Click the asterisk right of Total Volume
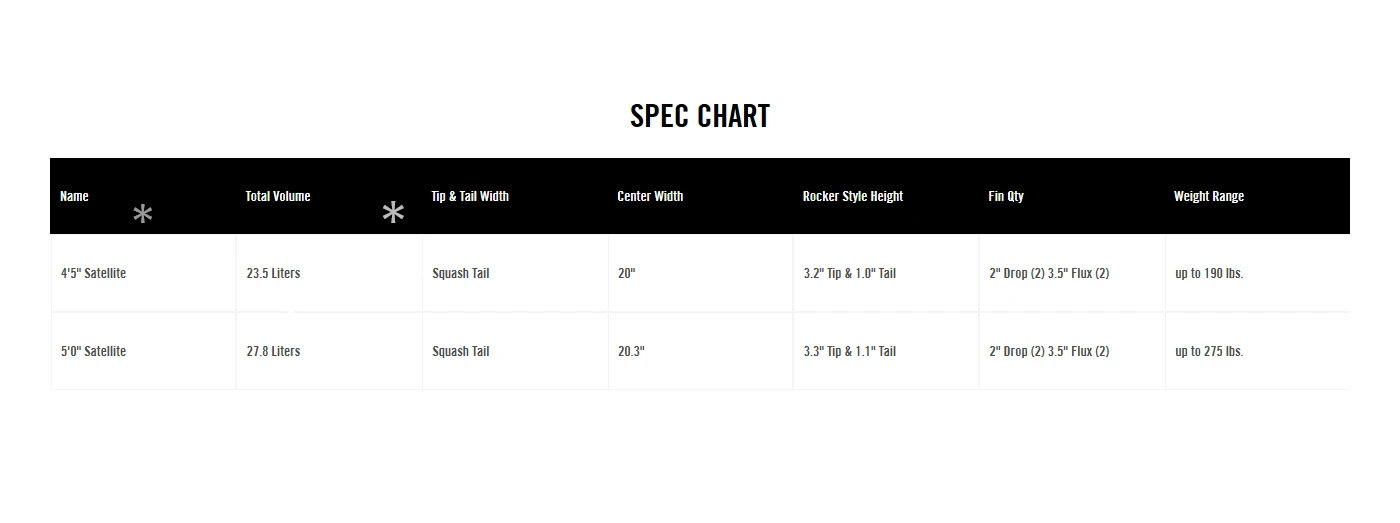Viewport: 1400px width, 523px height. [x=394, y=212]
